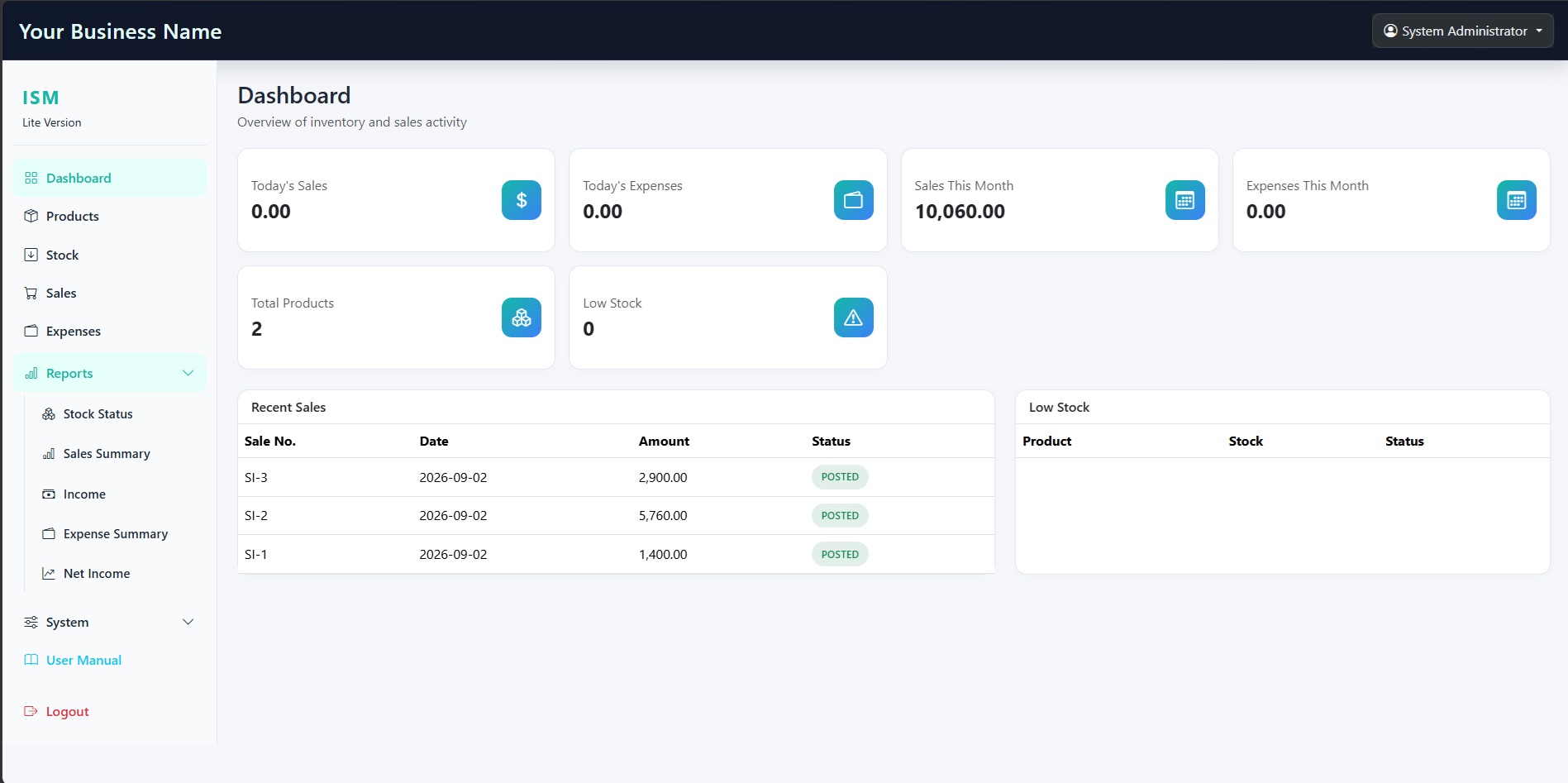The height and width of the screenshot is (783, 1568).
Task: Click the ISM logo text
Action: tap(41, 98)
